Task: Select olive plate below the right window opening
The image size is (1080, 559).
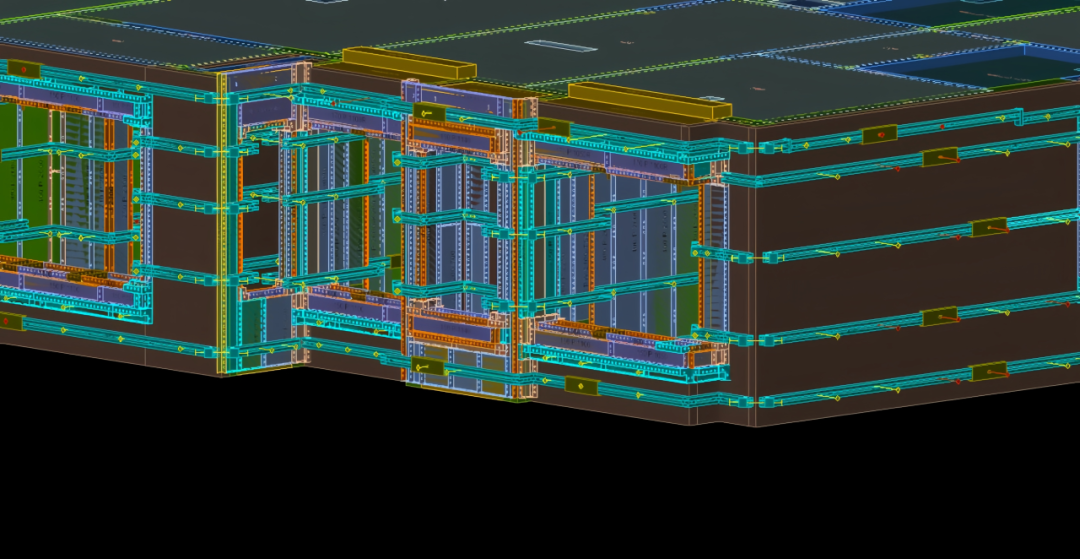Action: click(581, 385)
